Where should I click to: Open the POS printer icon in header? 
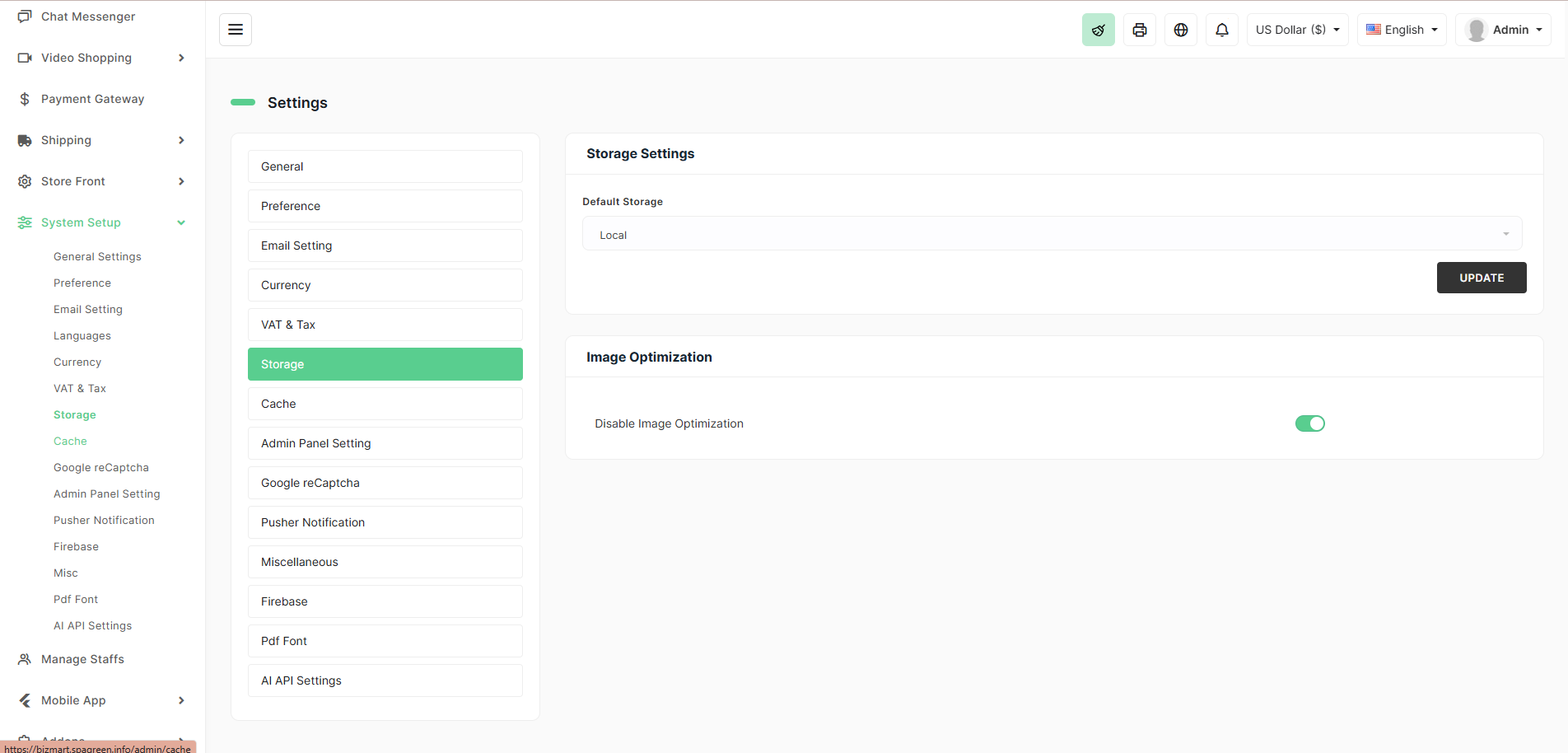[x=1139, y=30]
